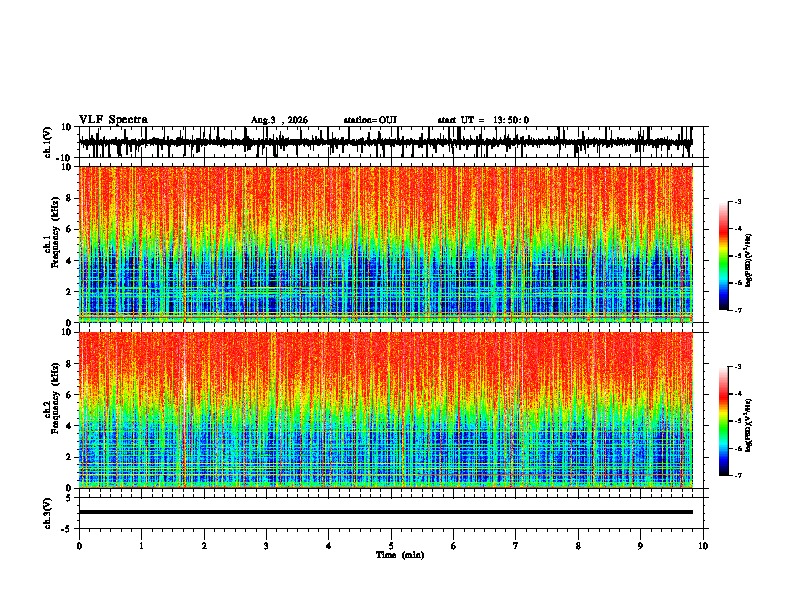Click the '7' tick on the time axis
The width and height of the screenshot is (792, 612).
pyautogui.click(x=516, y=546)
